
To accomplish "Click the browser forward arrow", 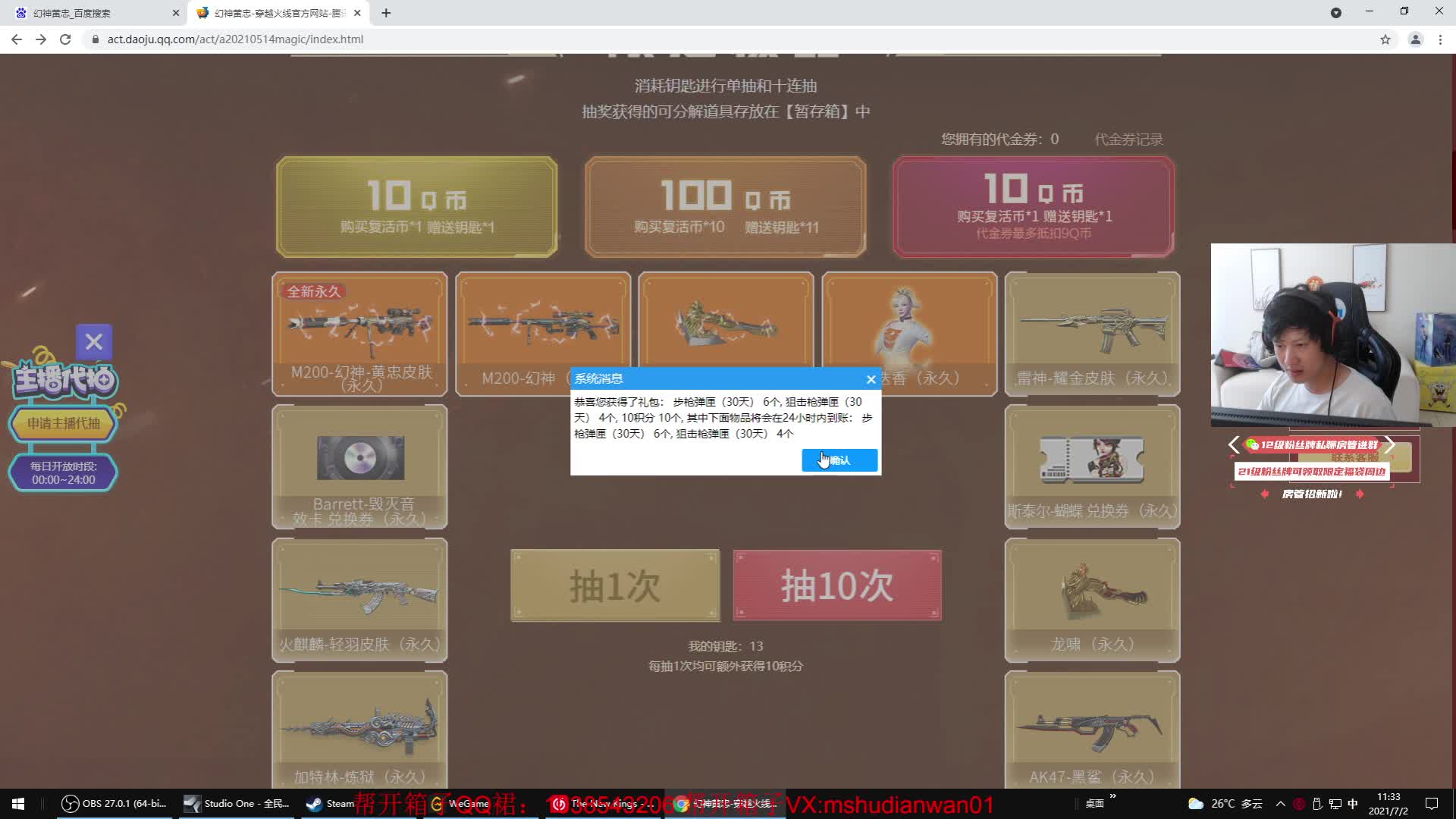I will pyautogui.click(x=41, y=39).
